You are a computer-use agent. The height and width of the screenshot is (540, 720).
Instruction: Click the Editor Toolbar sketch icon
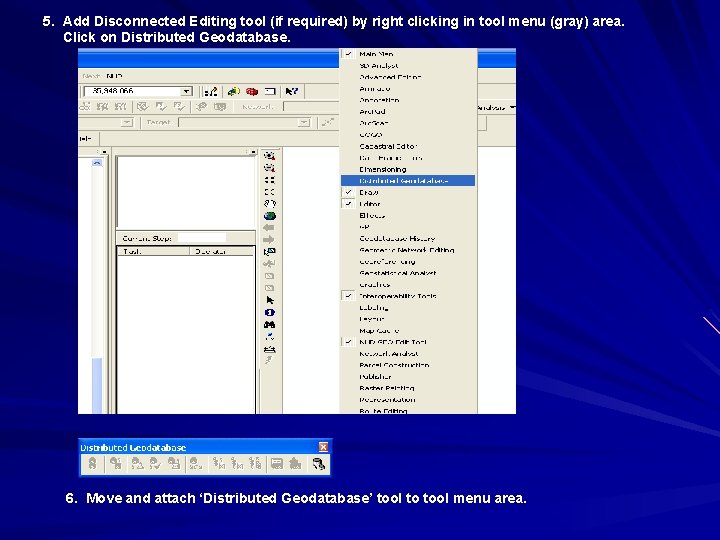(x=211, y=91)
